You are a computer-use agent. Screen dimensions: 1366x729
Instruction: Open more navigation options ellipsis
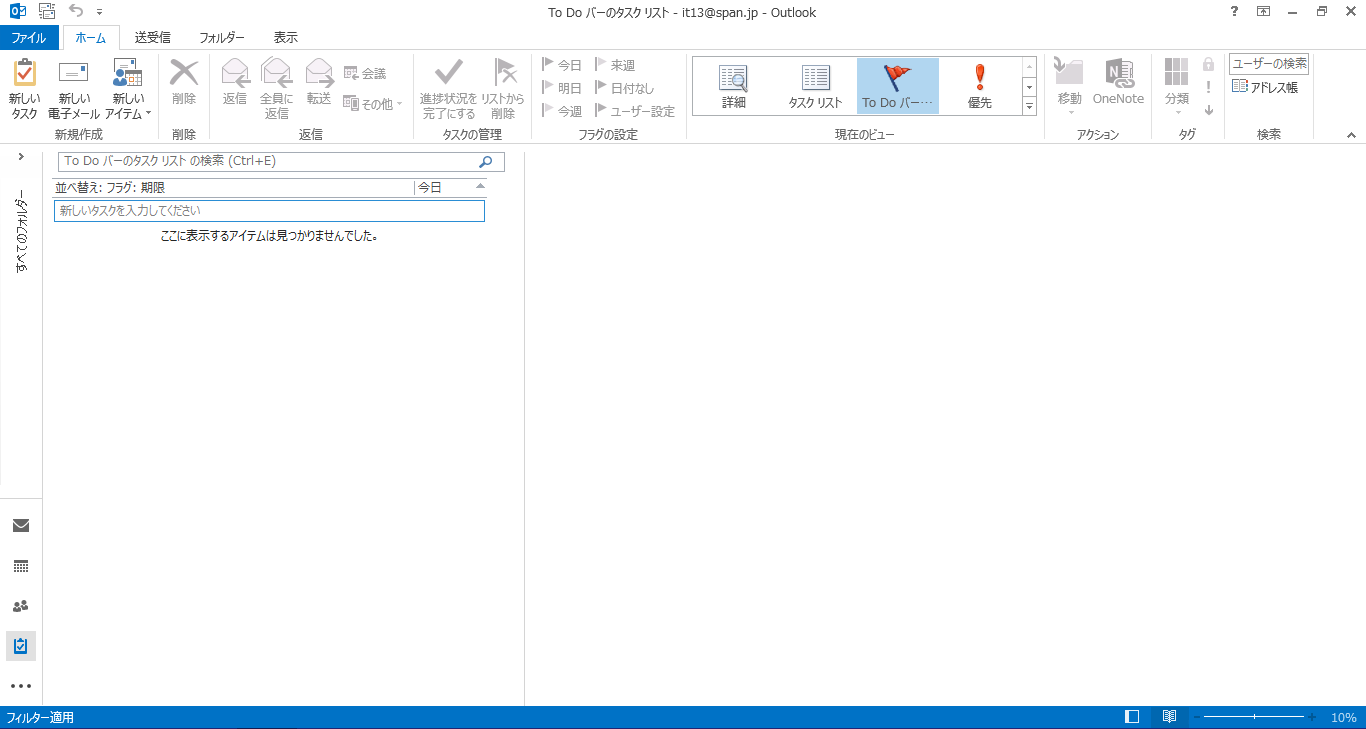click(21, 686)
